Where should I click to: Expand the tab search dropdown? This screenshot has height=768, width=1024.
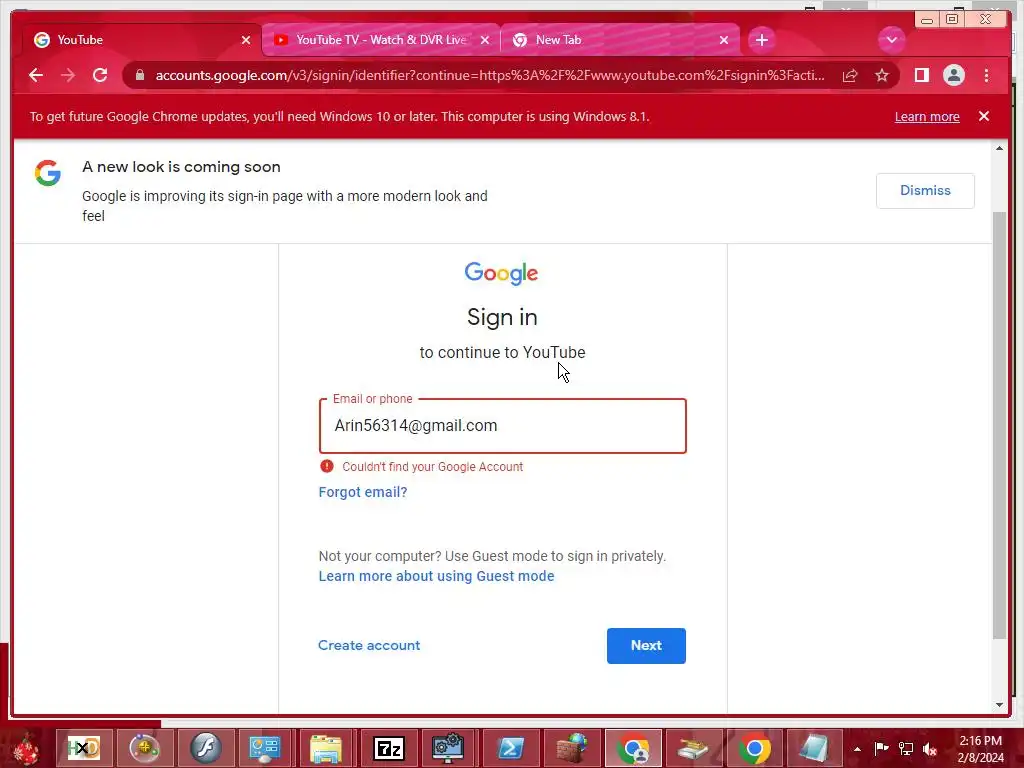click(891, 40)
